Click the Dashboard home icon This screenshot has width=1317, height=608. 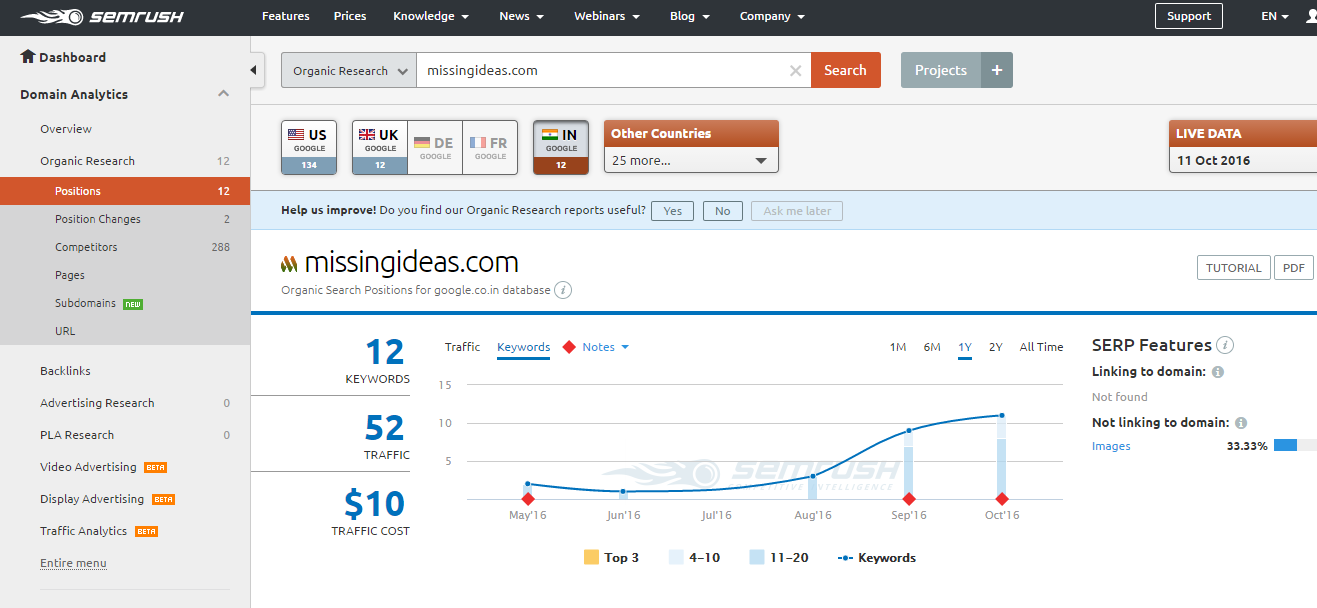28,57
